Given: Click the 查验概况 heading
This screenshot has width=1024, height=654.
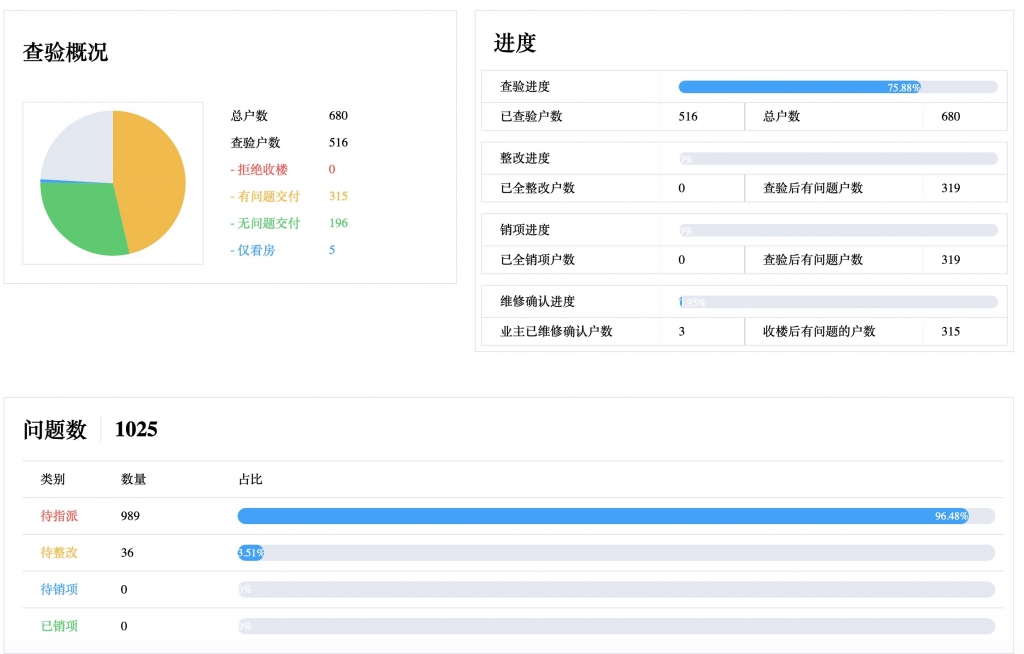Looking at the screenshot, I should (x=65, y=52).
